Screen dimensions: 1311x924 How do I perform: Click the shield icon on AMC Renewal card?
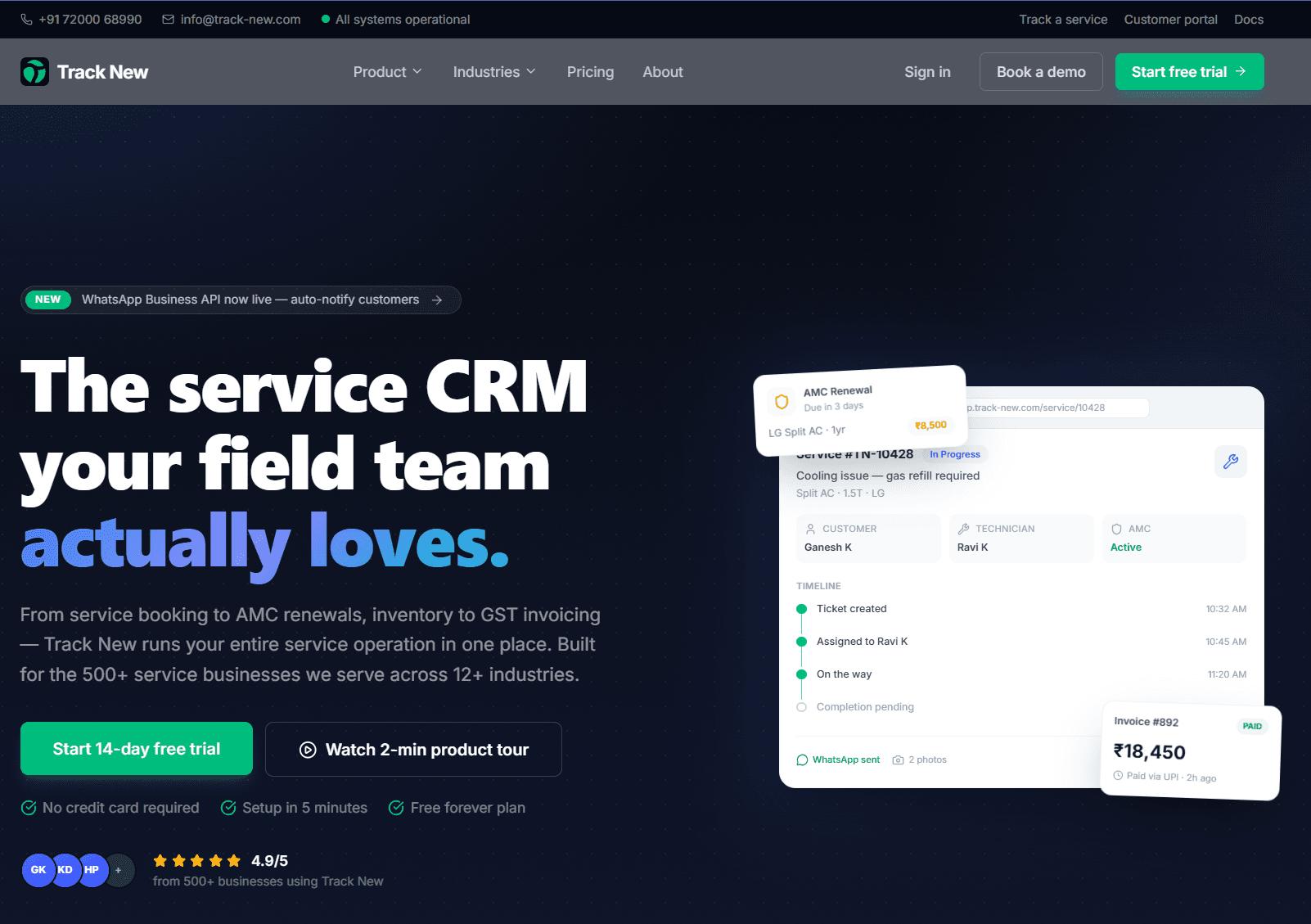pos(782,402)
